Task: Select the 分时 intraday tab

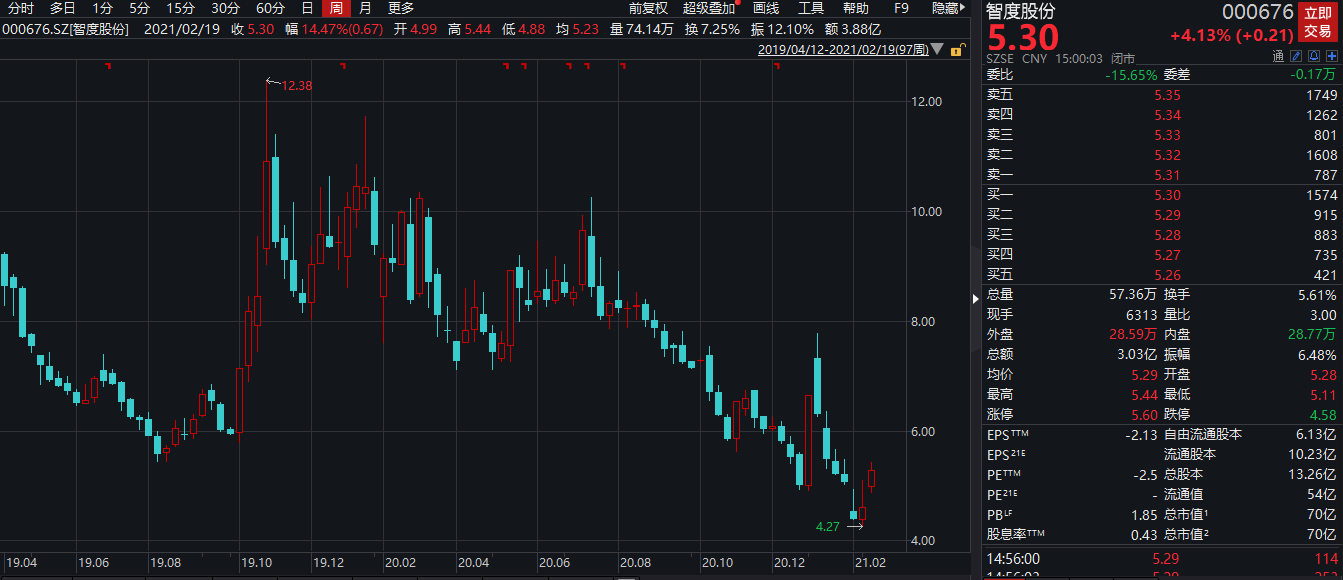Action: [21, 8]
